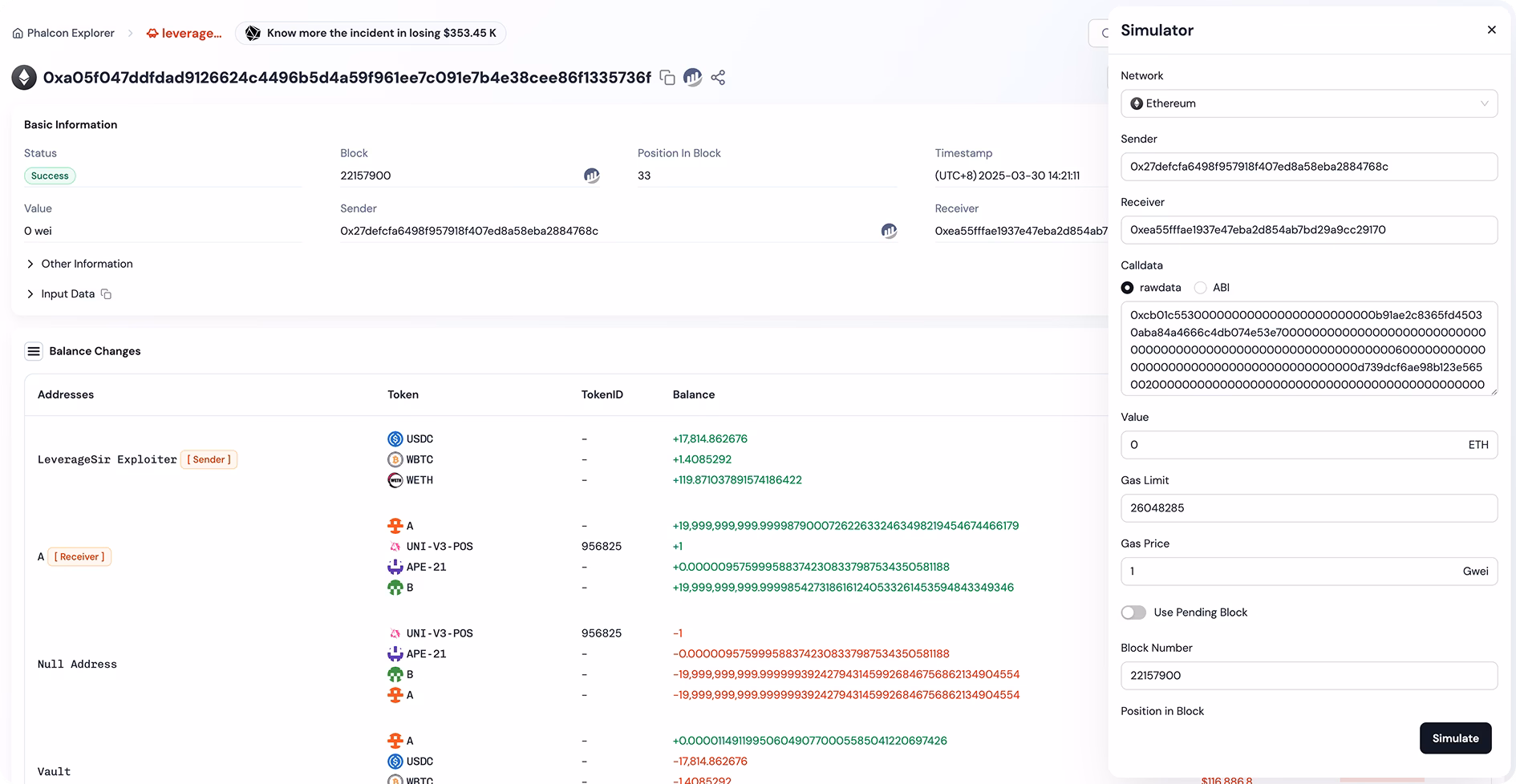
Task: Click the Balance Changes list icon
Action: coord(34,351)
